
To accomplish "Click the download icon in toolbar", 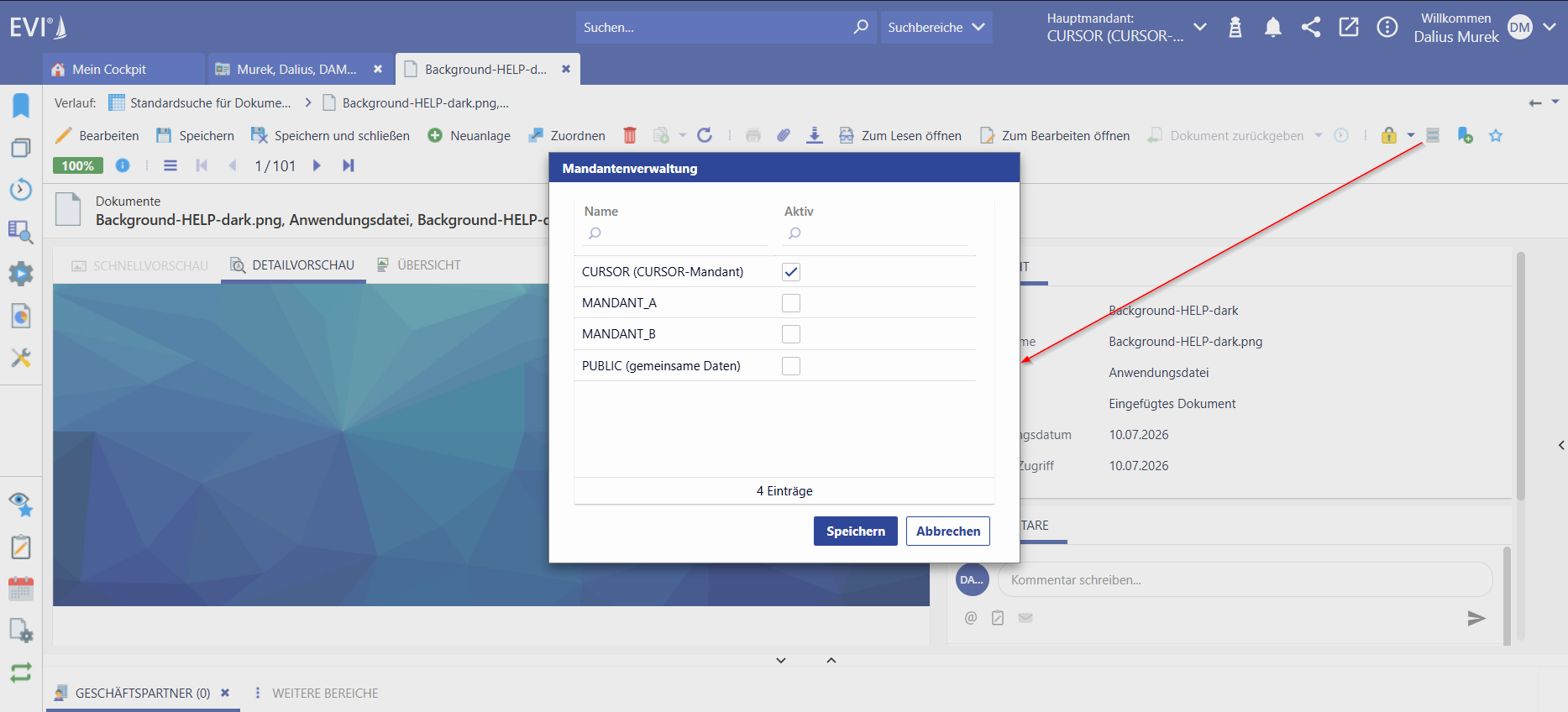I will pos(814,135).
